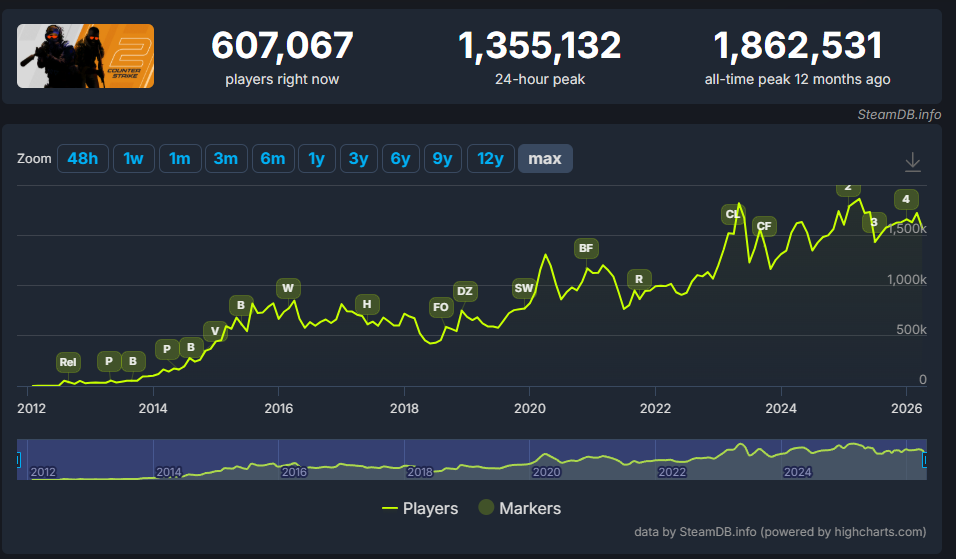Toggle the Players series in the legend
Image resolution: width=956 pixels, height=559 pixels.
pos(420,508)
